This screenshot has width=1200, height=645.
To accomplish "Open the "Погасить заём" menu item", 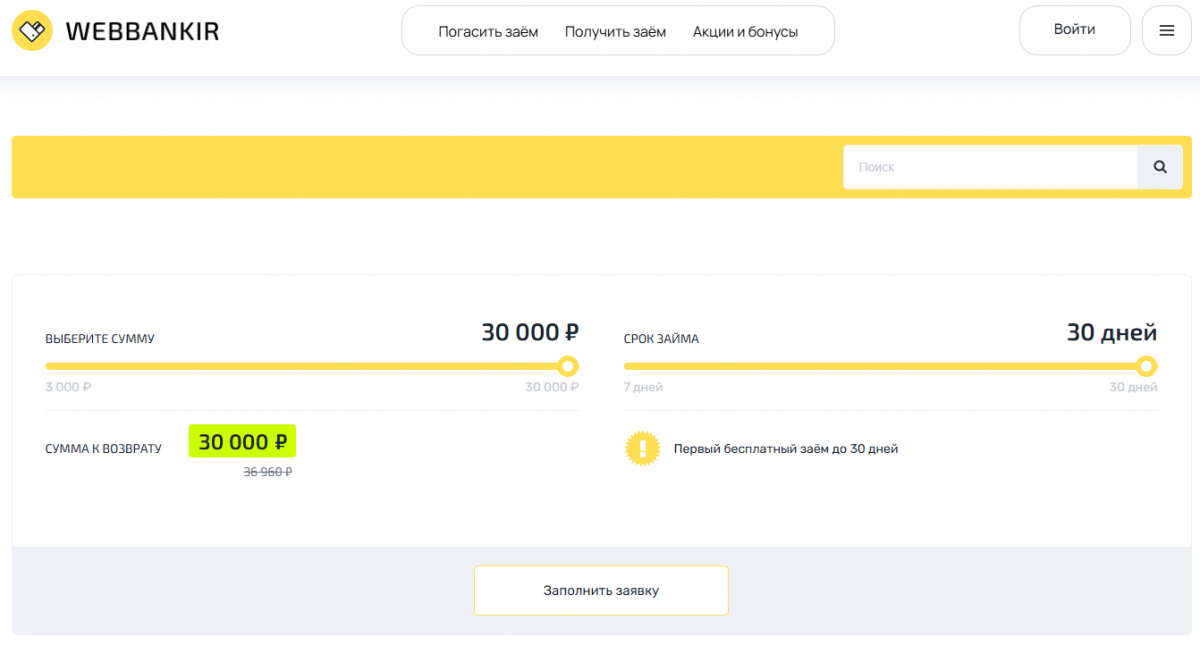I will [488, 32].
